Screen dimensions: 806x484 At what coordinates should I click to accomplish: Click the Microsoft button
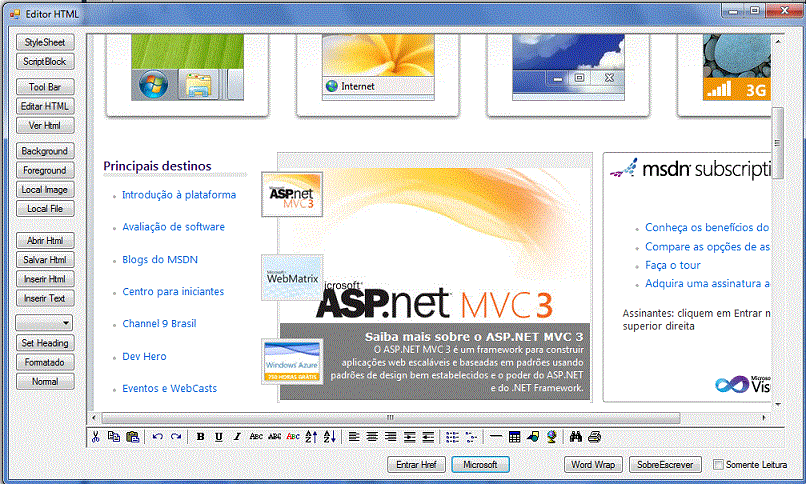tap(481, 464)
